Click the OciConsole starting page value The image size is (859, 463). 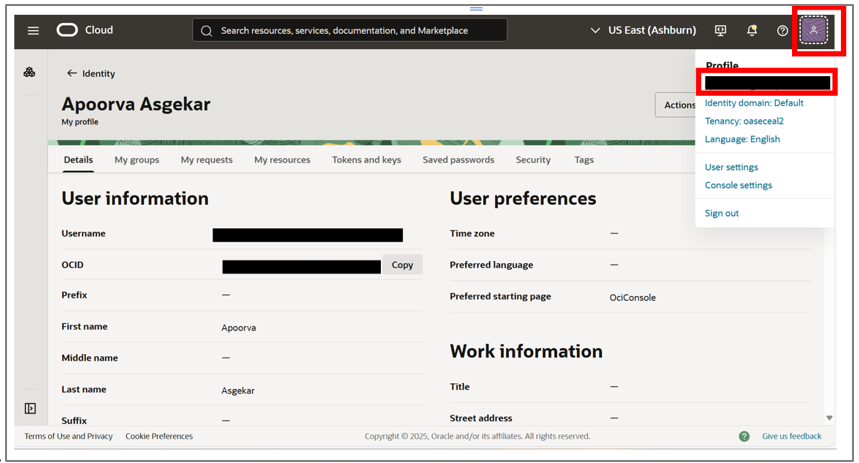point(633,298)
